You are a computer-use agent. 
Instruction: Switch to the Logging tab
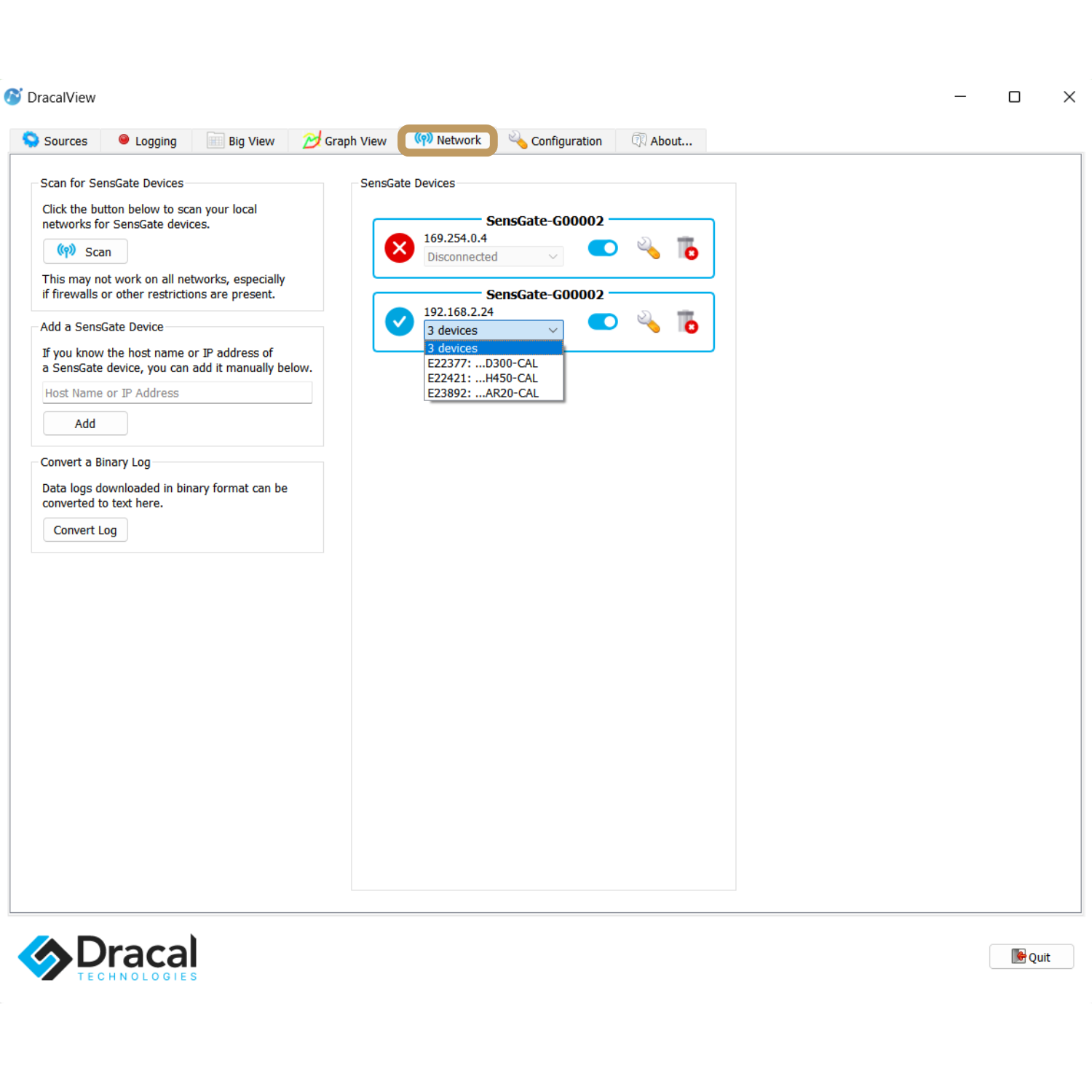[148, 141]
